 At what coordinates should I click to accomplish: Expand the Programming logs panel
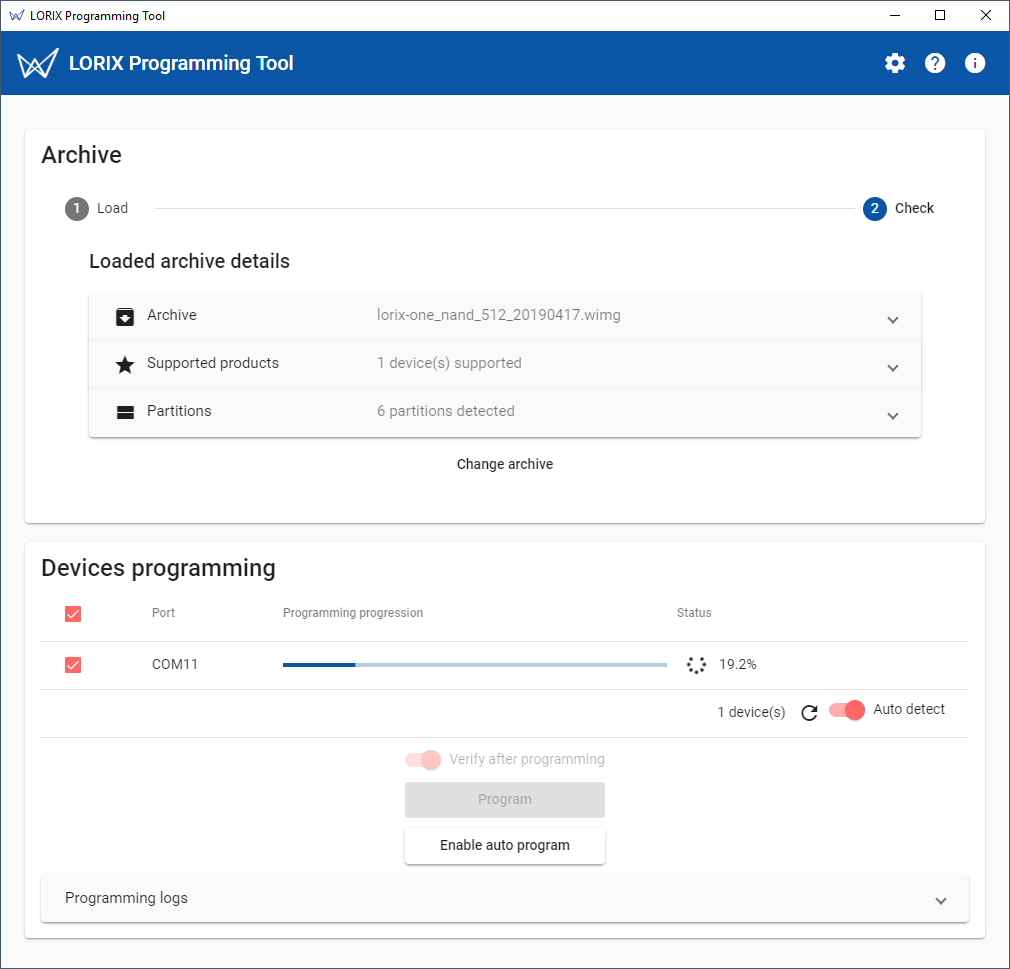click(940, 900)
